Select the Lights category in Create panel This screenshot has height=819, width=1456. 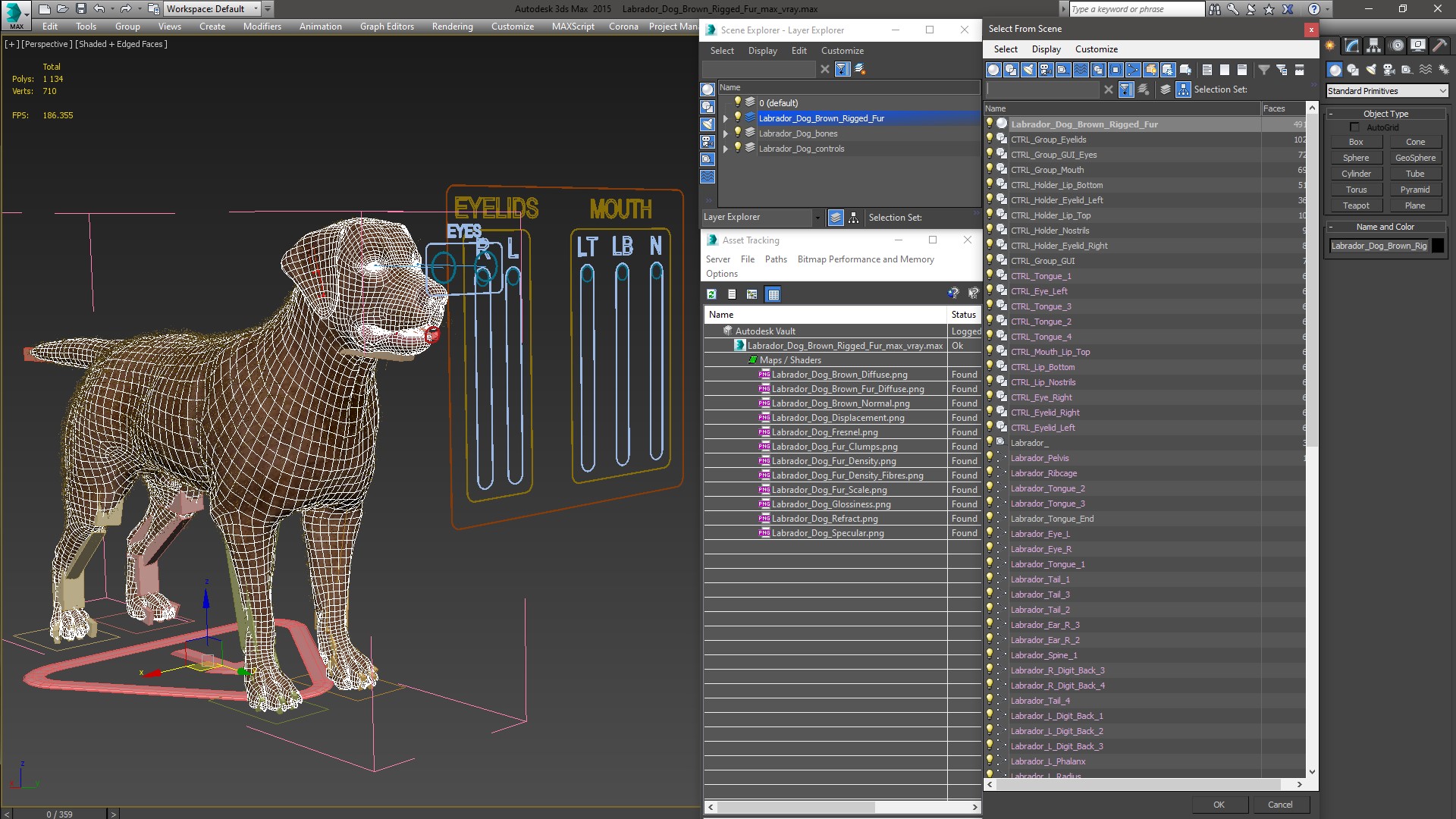pyautogui.click(x=1371, y=70)
